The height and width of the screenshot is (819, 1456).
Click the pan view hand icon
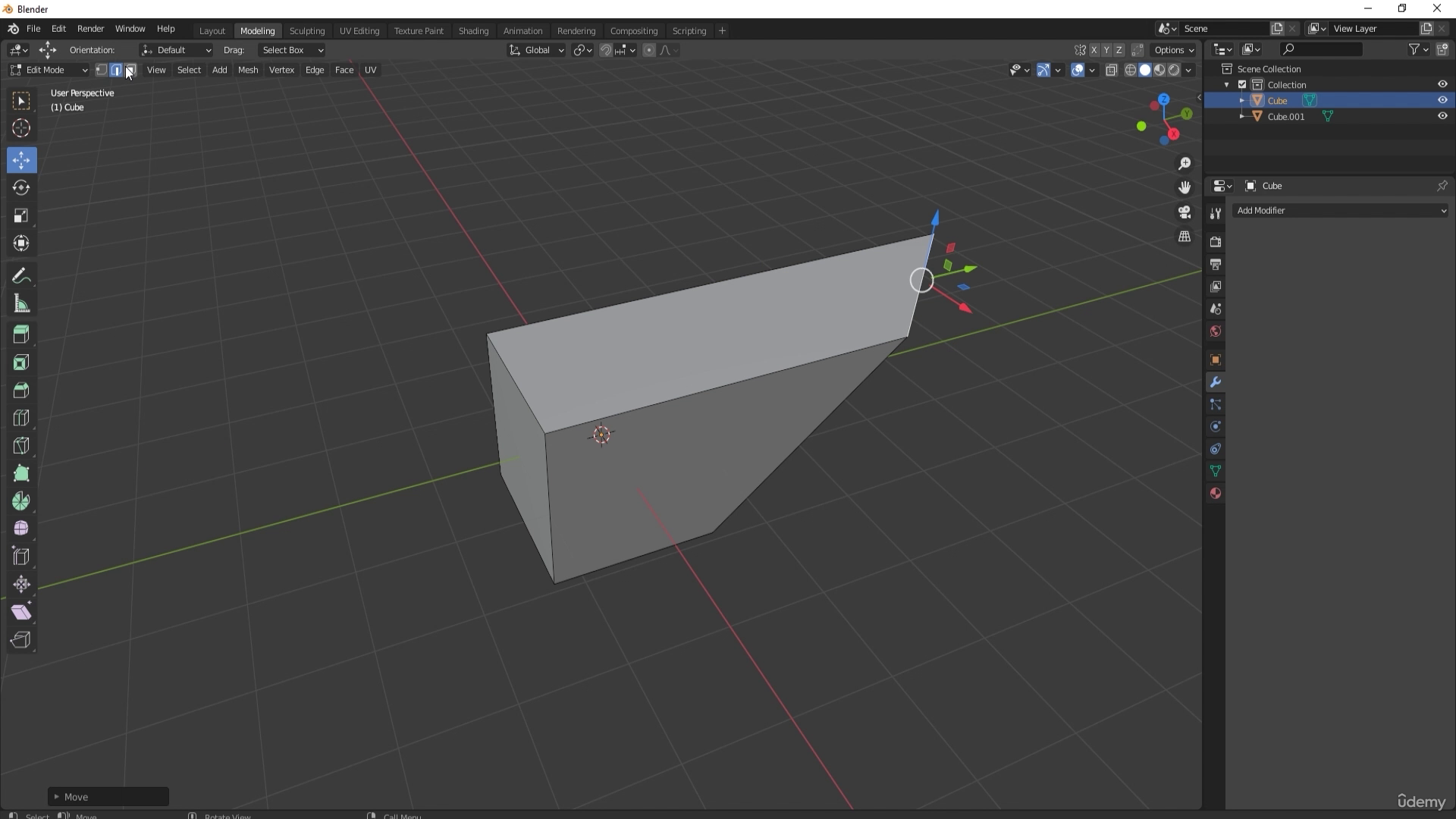1185,188
